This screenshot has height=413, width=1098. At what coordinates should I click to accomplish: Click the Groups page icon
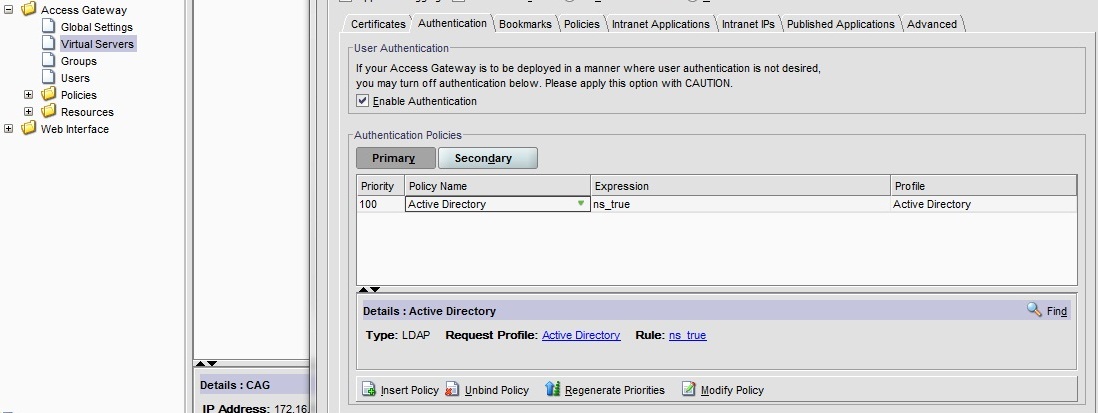(x=48, y=60)
